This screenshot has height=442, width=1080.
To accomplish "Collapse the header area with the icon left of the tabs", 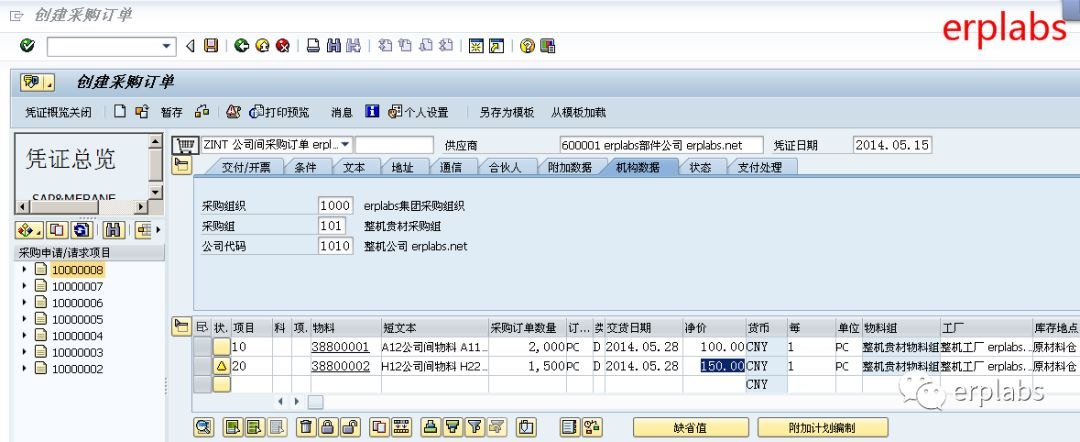I will (x=181, y=165).
